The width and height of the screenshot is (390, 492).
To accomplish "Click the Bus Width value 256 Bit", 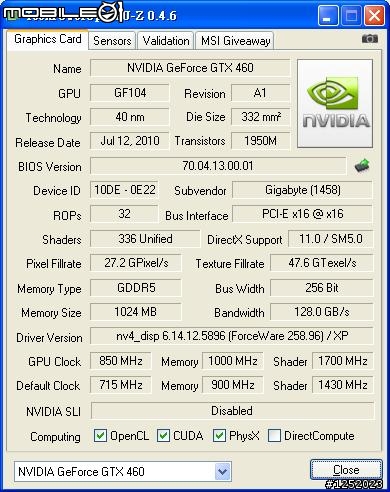I will tap(322, 288).
